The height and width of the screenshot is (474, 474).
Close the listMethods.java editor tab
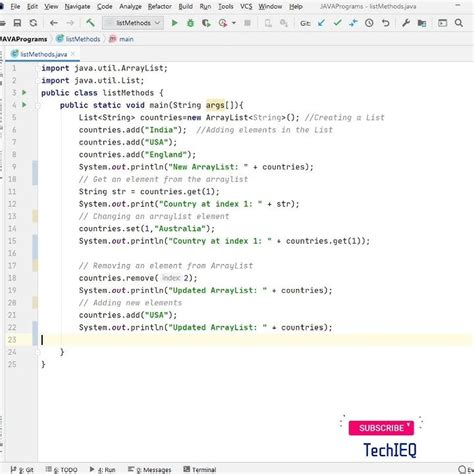click(x=73, y=54)
